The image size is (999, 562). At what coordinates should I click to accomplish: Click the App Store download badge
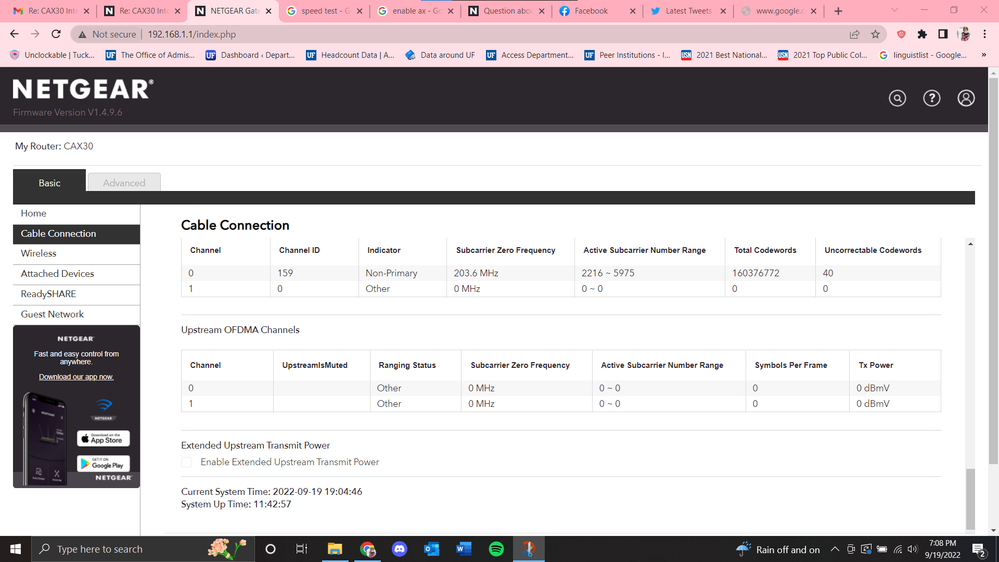(104, 439)
